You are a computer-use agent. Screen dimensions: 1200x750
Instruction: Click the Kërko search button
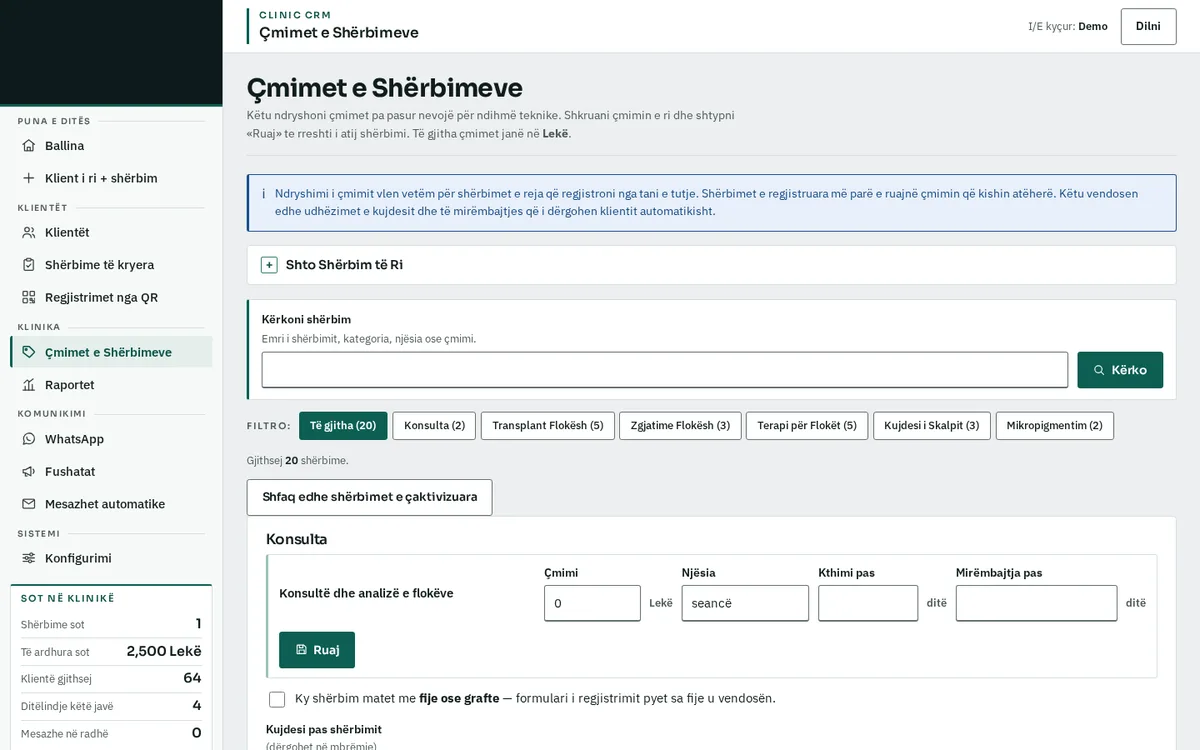click(x=1120, y=370)
